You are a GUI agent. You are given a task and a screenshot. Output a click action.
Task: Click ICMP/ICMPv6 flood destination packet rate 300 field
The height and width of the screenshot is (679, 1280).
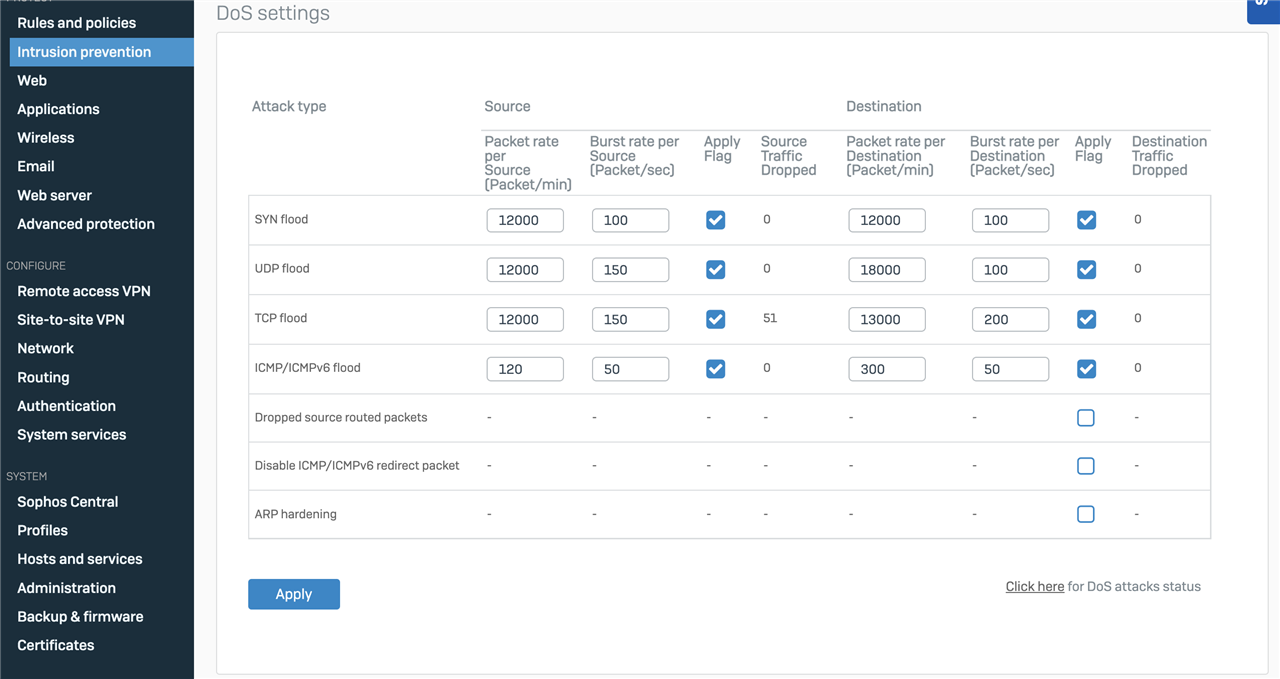887,369
